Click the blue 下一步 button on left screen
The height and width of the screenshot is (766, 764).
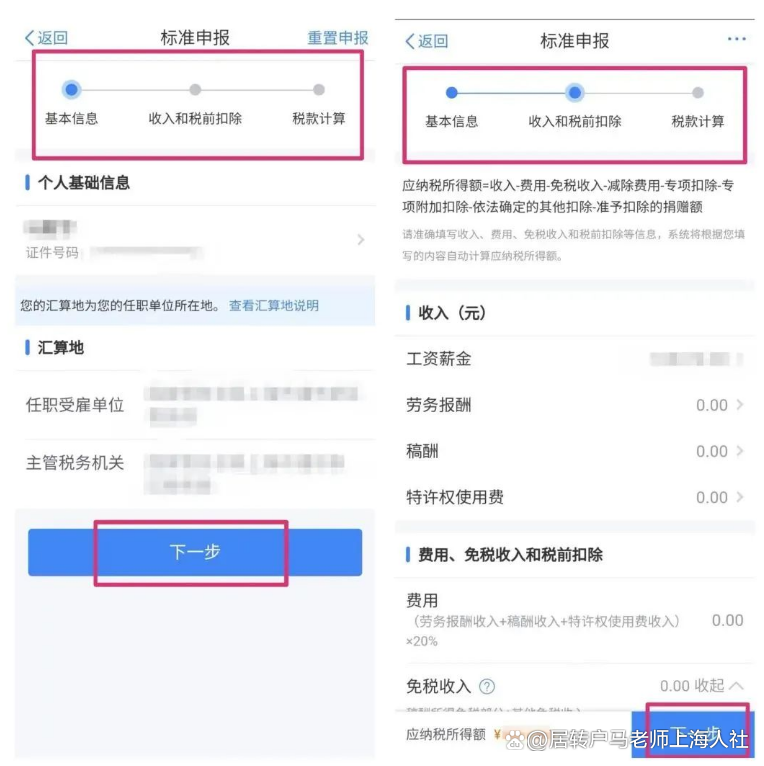pos(195,552)
